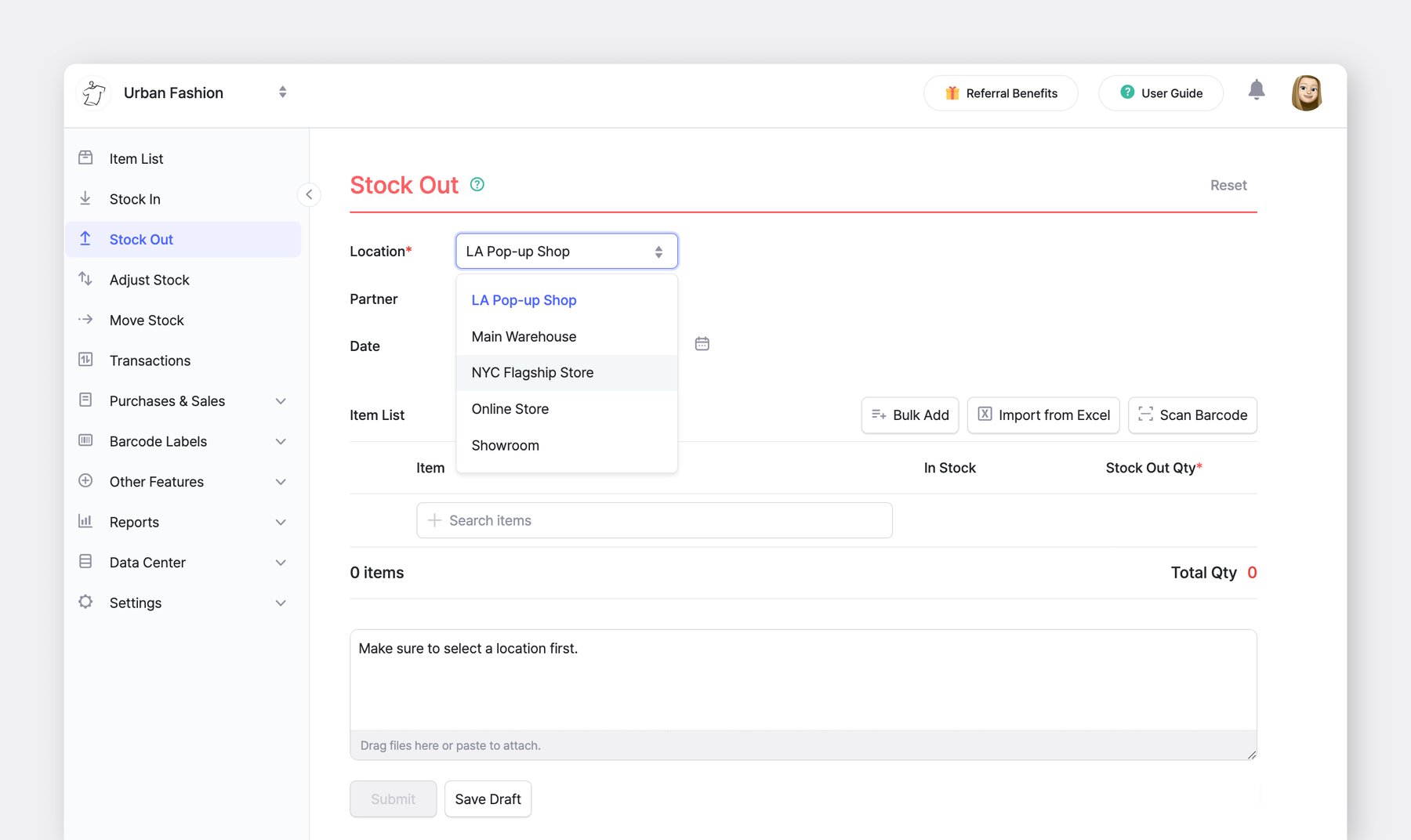The height and width of the screenshot is (840, 1411).
Task: Open the date calendar picker icon
Action: 702,344
